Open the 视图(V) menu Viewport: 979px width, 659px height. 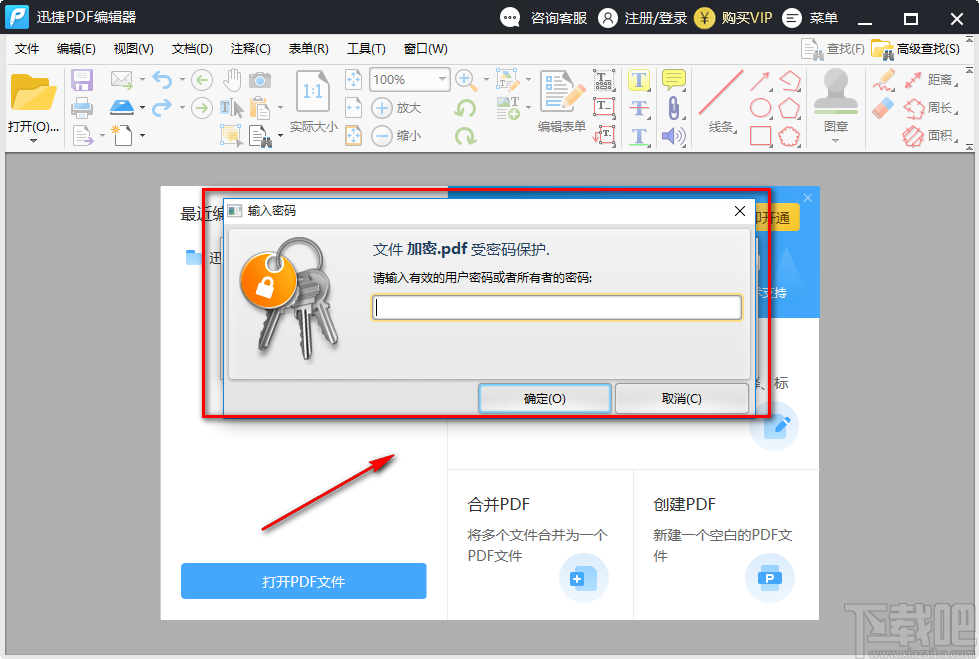click(134, 49)
